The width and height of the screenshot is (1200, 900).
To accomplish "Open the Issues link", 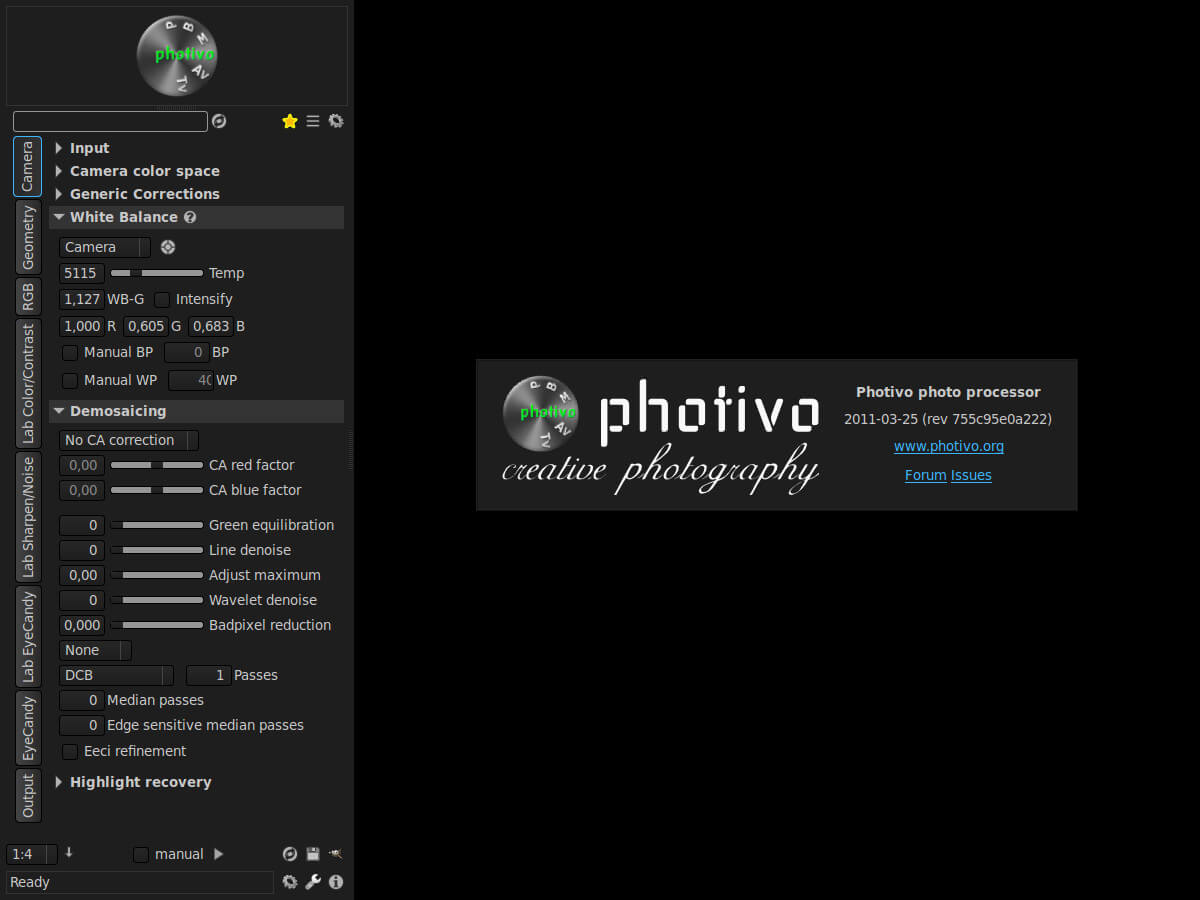I will tap(971, 475).
